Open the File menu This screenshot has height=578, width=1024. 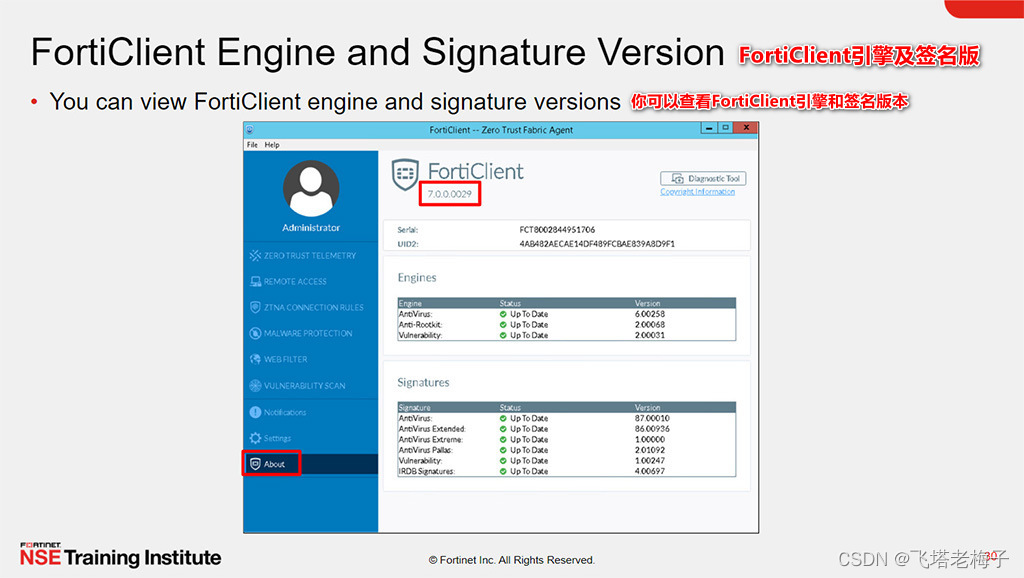(x=252, y=145)
